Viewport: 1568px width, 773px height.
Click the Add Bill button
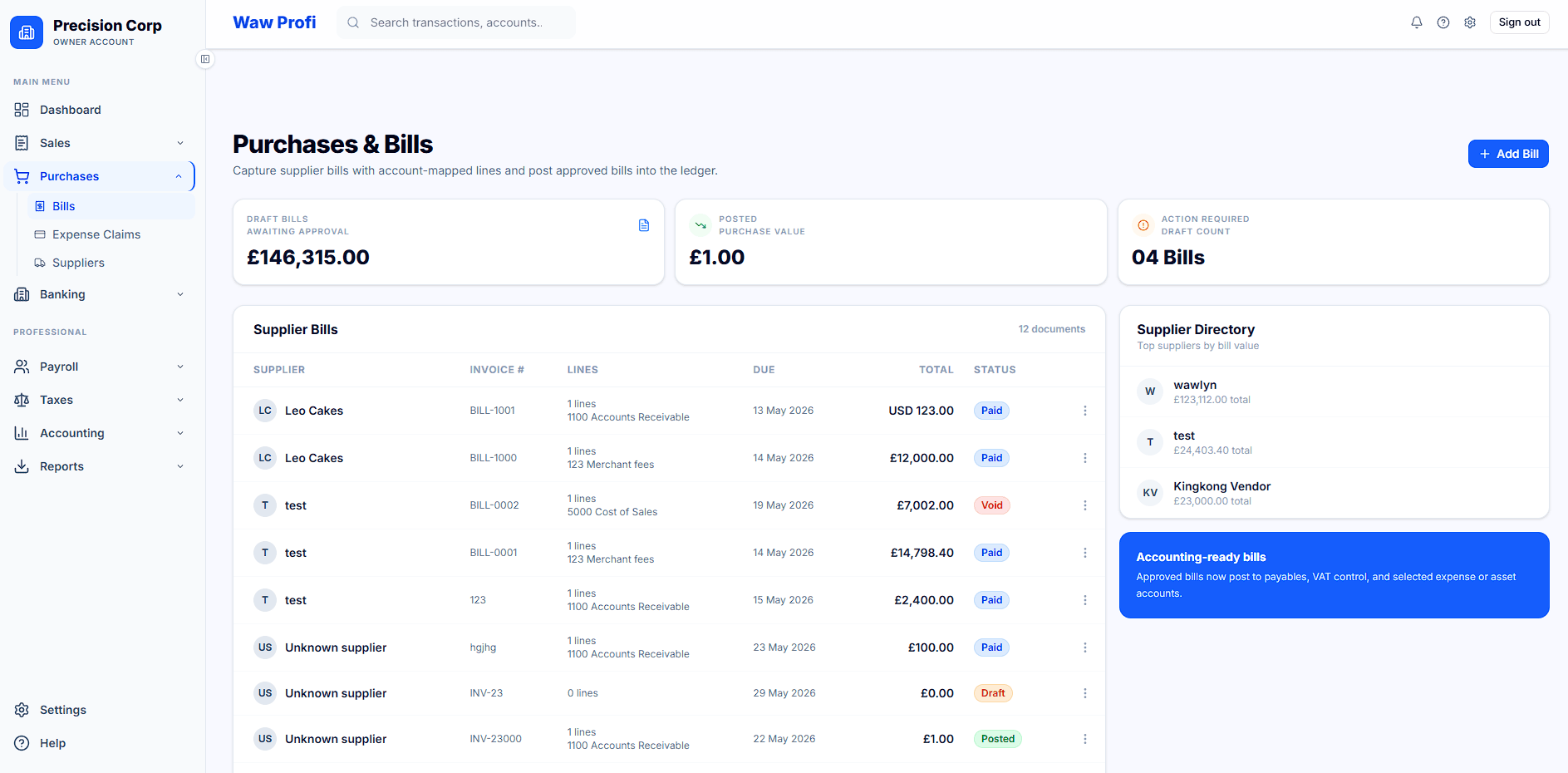[1508, 154]
